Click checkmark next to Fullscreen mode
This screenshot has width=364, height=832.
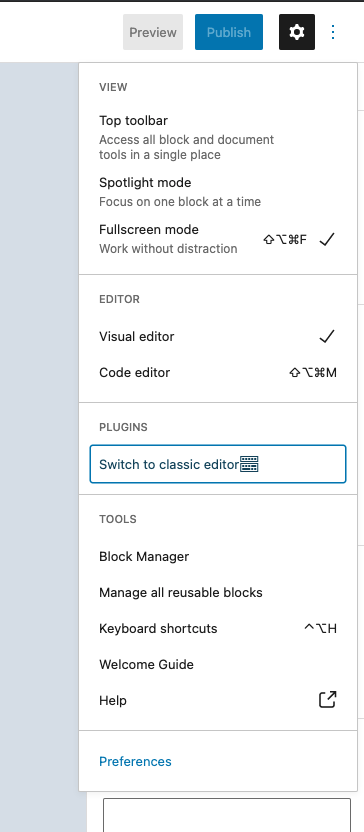tap(327, 239)
